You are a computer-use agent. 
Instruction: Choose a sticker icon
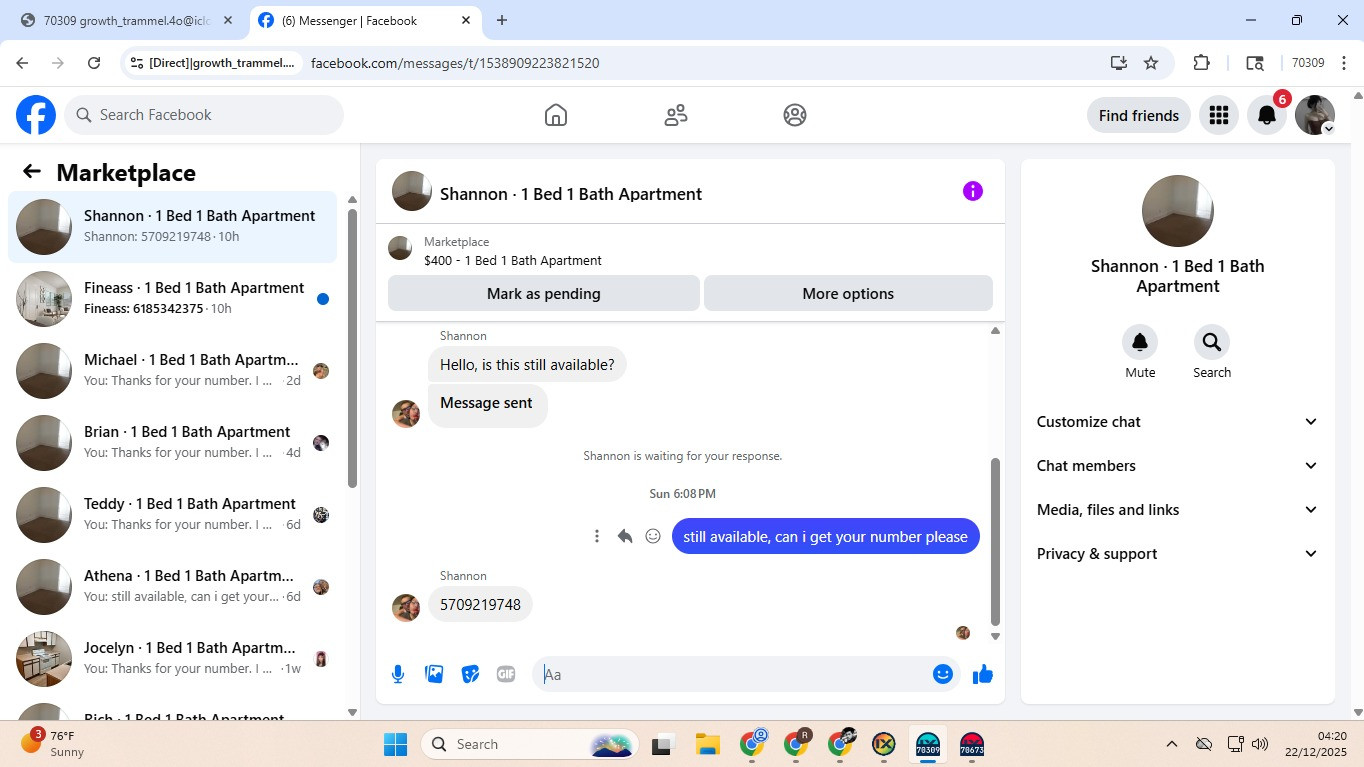[x=470, y=674]
